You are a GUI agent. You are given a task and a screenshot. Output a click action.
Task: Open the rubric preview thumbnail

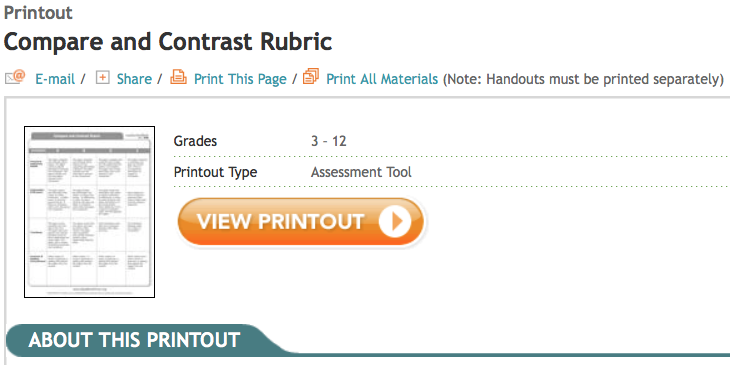pos(89,212)
